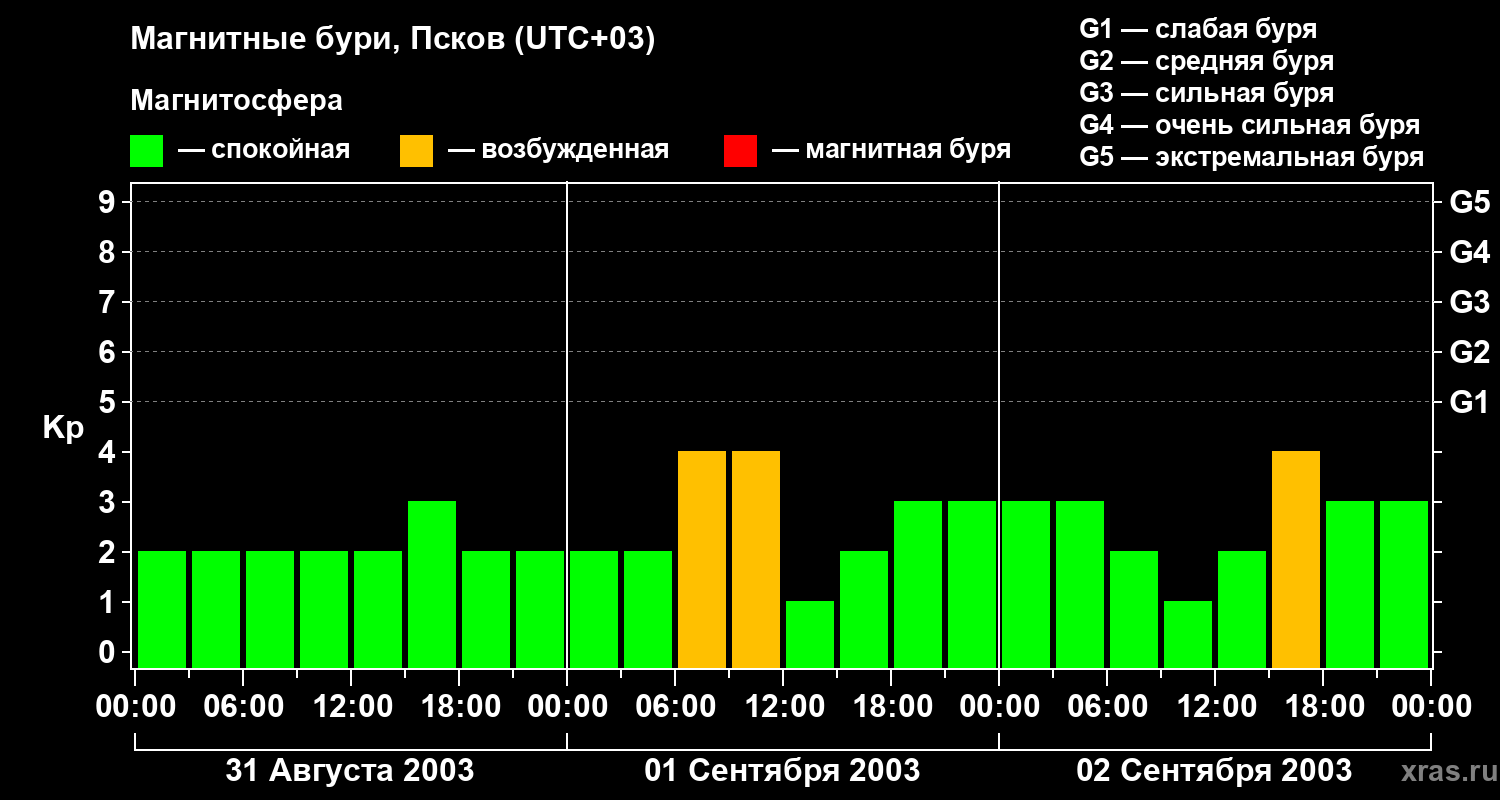Click "12:00" time label under 31 Августа
Viewport: 1500px width, 800px height.
[351, 707]
